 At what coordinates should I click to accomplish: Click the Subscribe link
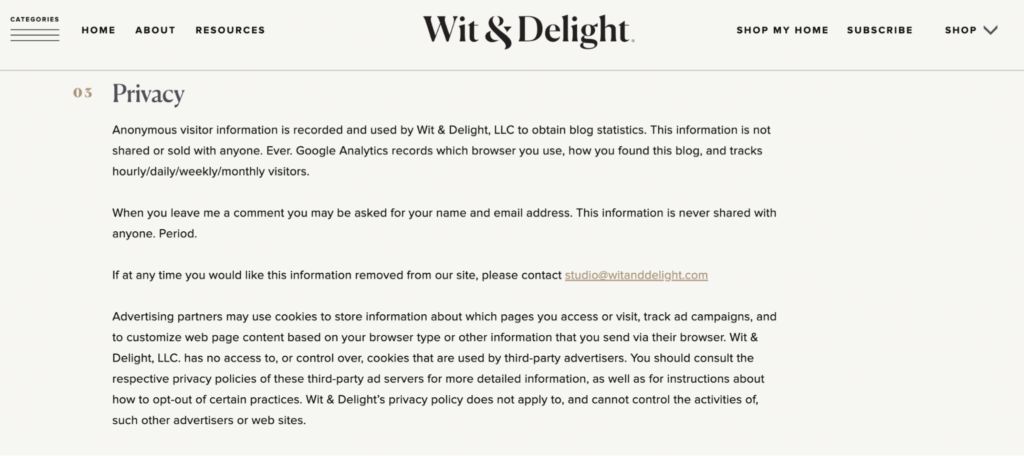pyautogui.click(x=879, y=30)
